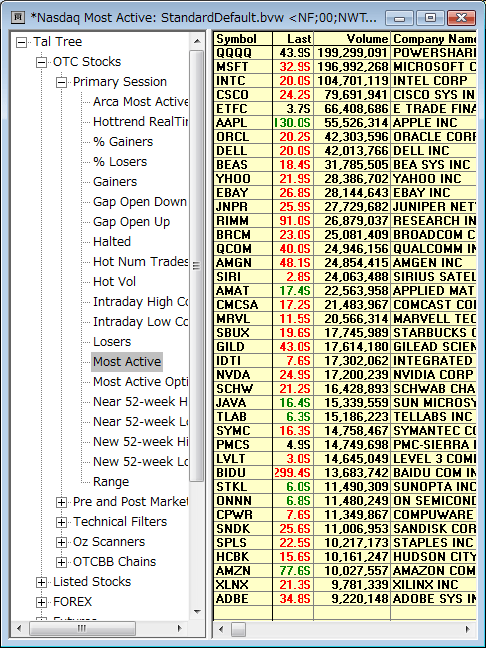Open Most Active Options item

click(x=140, y=381)
